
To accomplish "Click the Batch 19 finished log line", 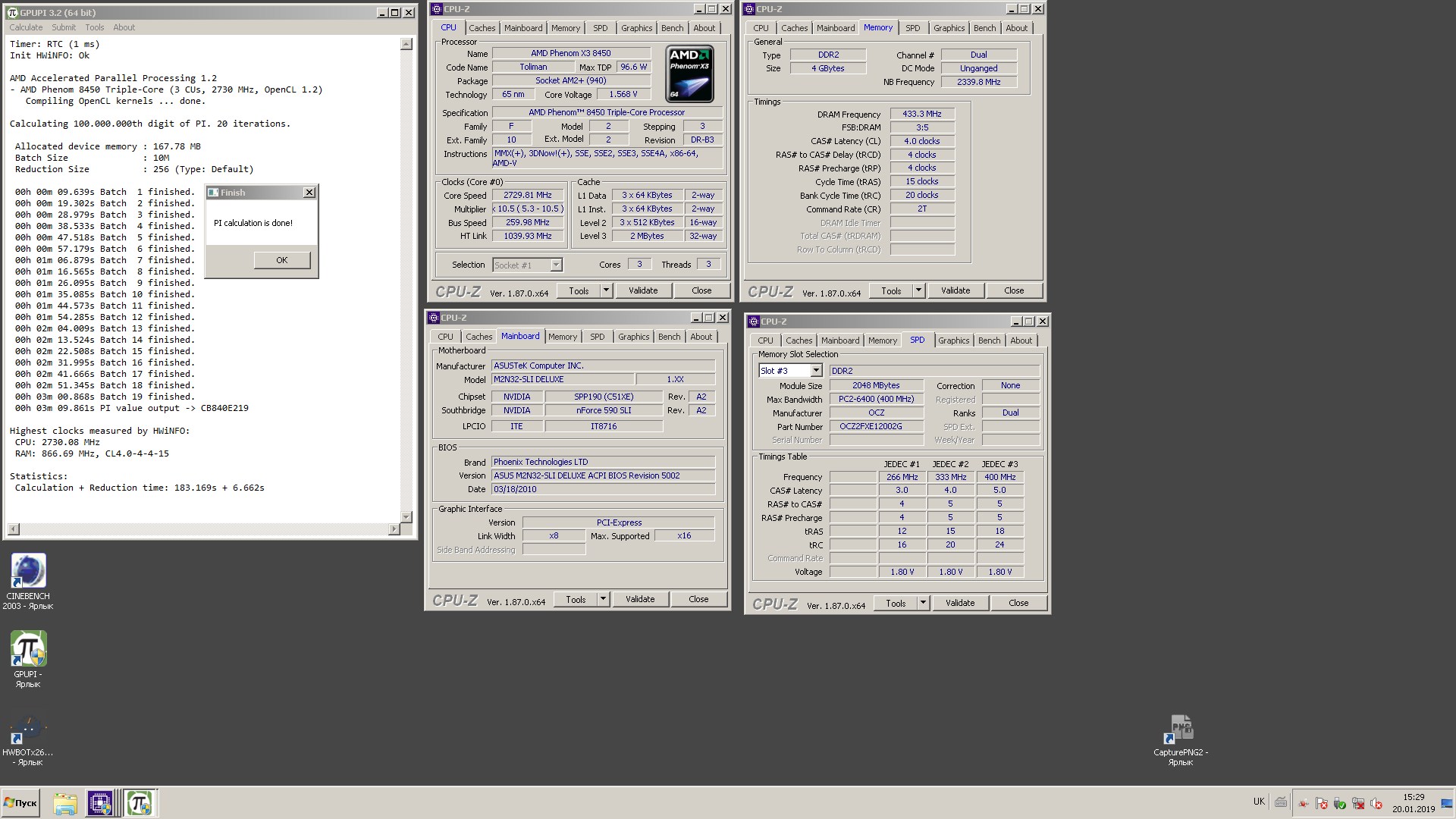I will click(105, 397).
